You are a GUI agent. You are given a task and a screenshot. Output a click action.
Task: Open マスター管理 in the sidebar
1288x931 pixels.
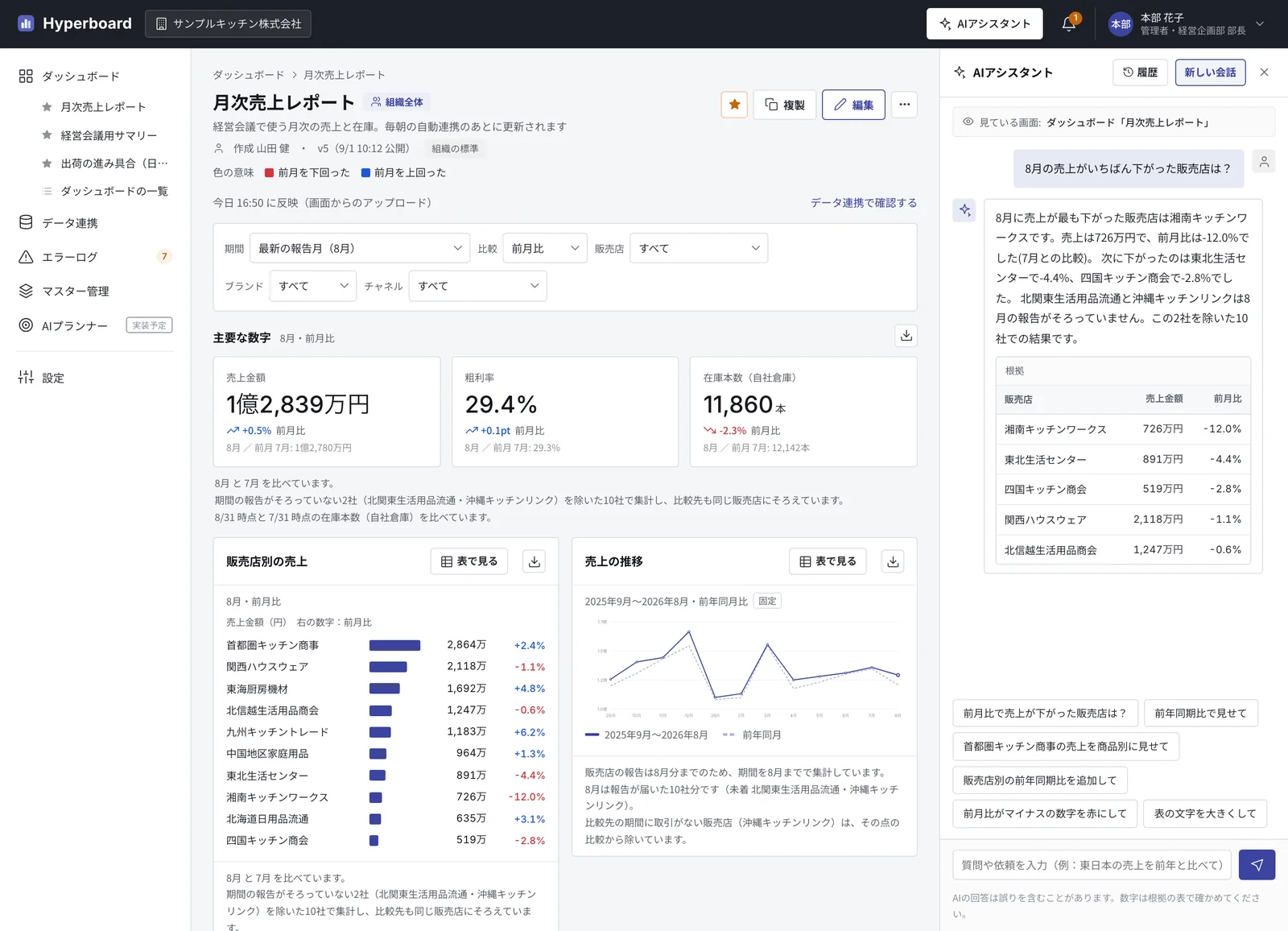(x=76, y=291)
